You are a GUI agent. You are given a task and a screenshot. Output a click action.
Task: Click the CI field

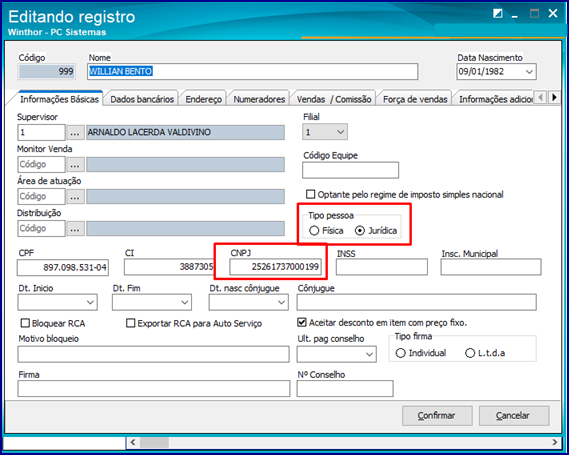click(169, 267)
